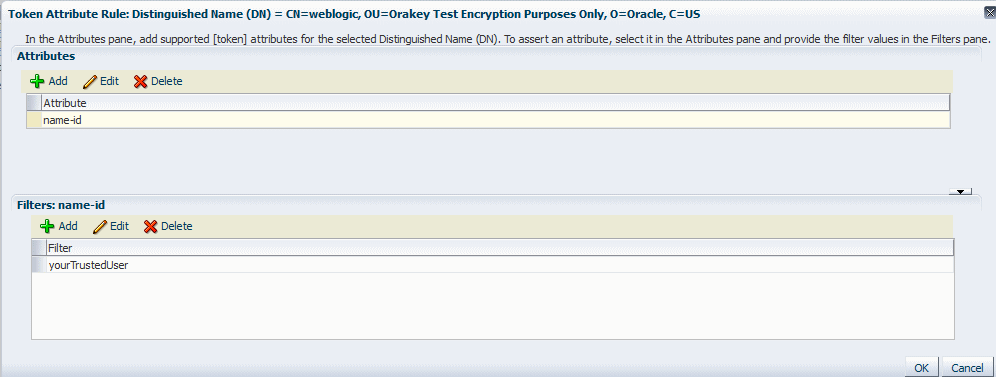Image resolution: width=996 pixels, height=377 pixels.
Task: Collapse the Attributes pane with splitter arrow
Action: (x=960, y=191)
